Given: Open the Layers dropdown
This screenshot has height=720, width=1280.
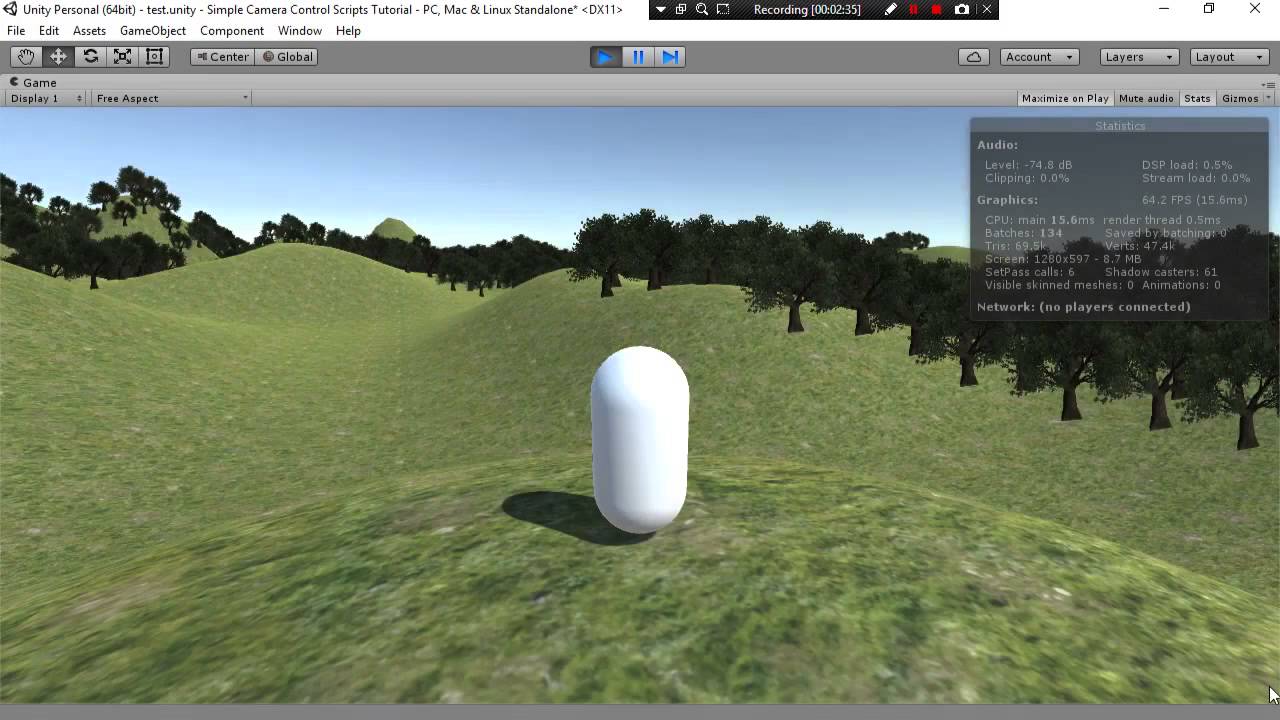Looking at the screenshot, I should click(x=1139, y=57).
